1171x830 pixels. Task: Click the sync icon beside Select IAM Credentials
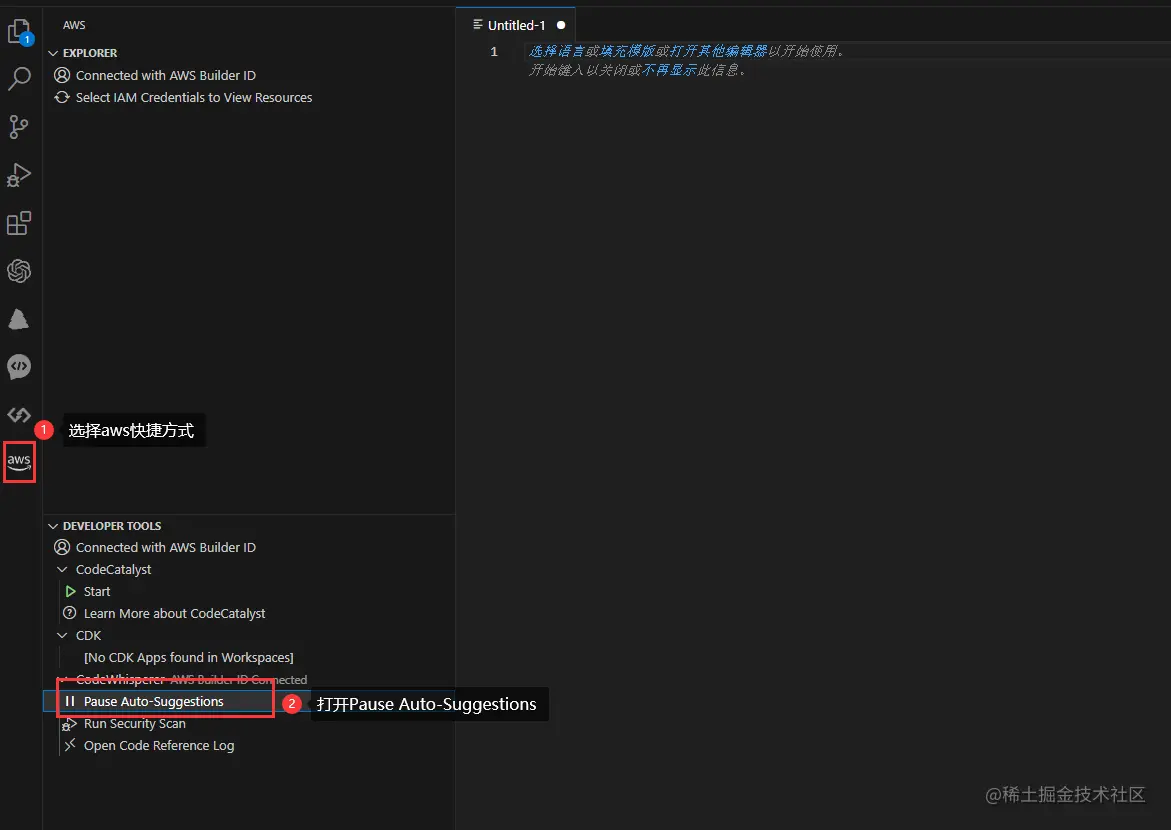point(62,97)
